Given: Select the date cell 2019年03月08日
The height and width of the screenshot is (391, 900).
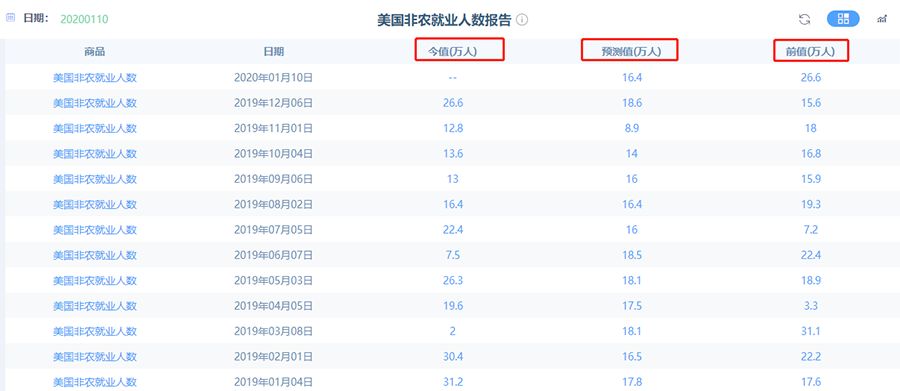Looking at the screenshot, I should [273, 331].
